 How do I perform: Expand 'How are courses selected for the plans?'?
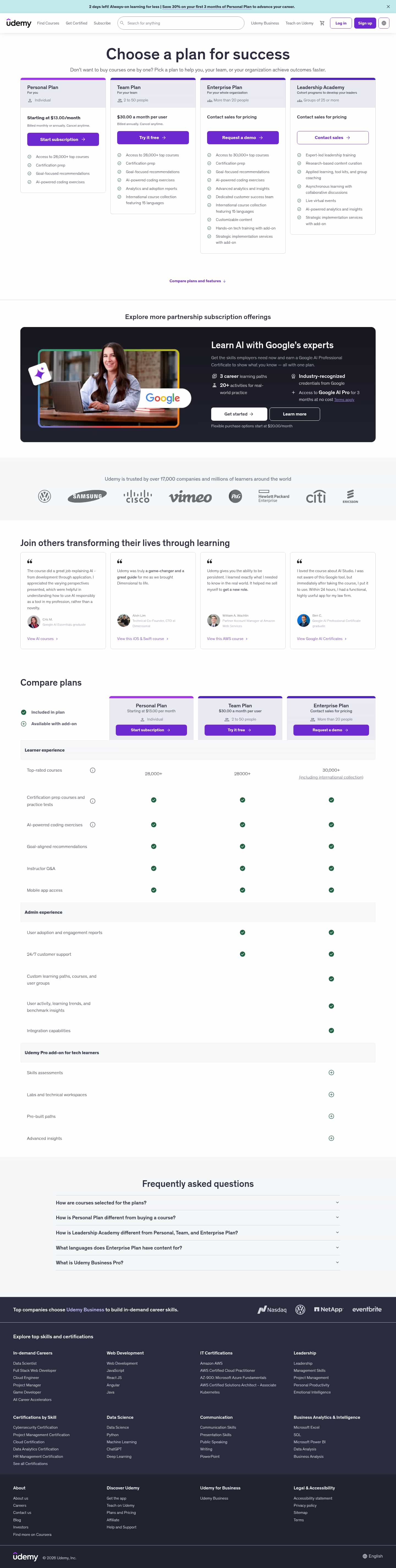(x=198, y=1203)
